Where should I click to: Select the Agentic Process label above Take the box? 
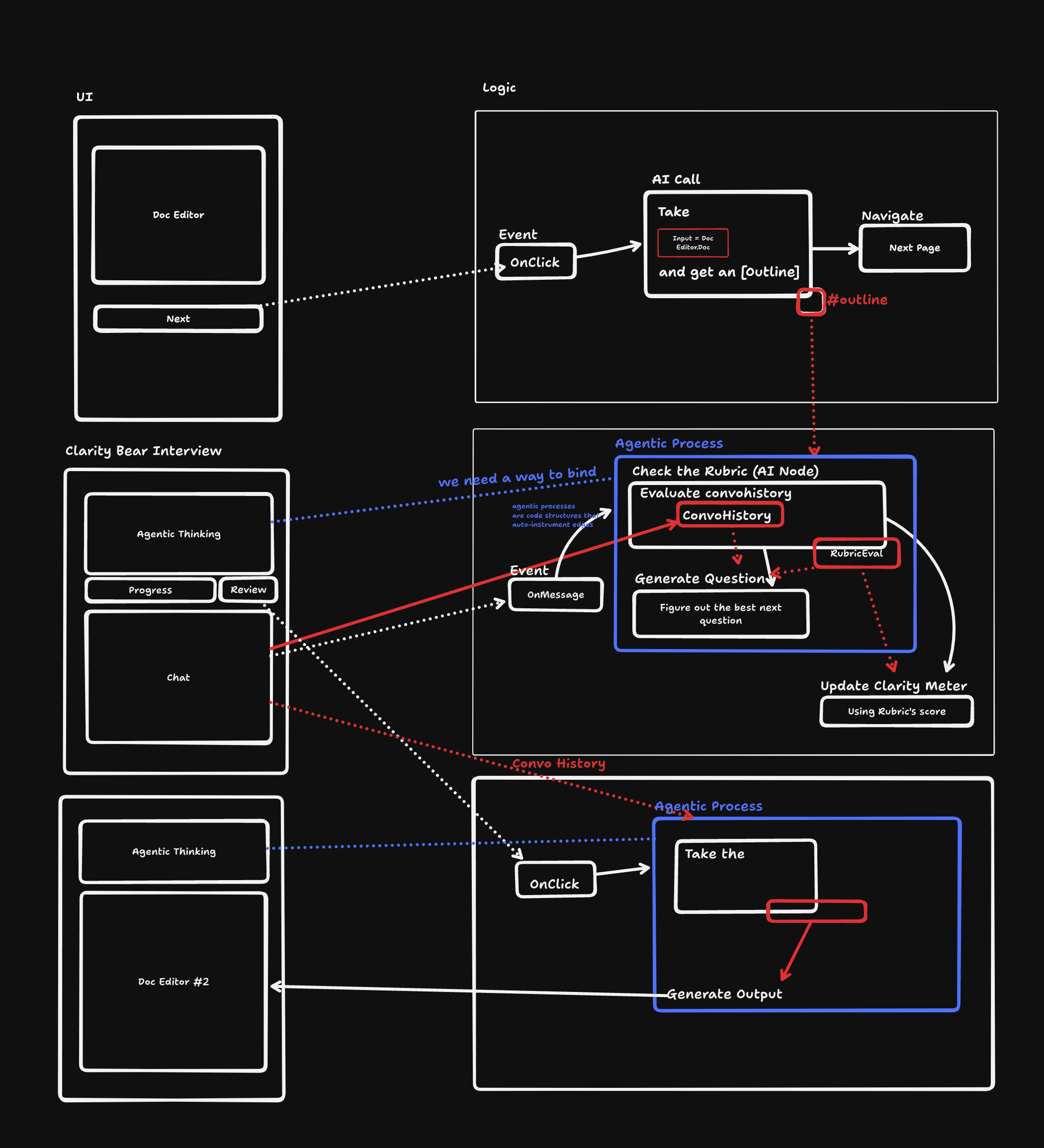(x=708, y=806)
